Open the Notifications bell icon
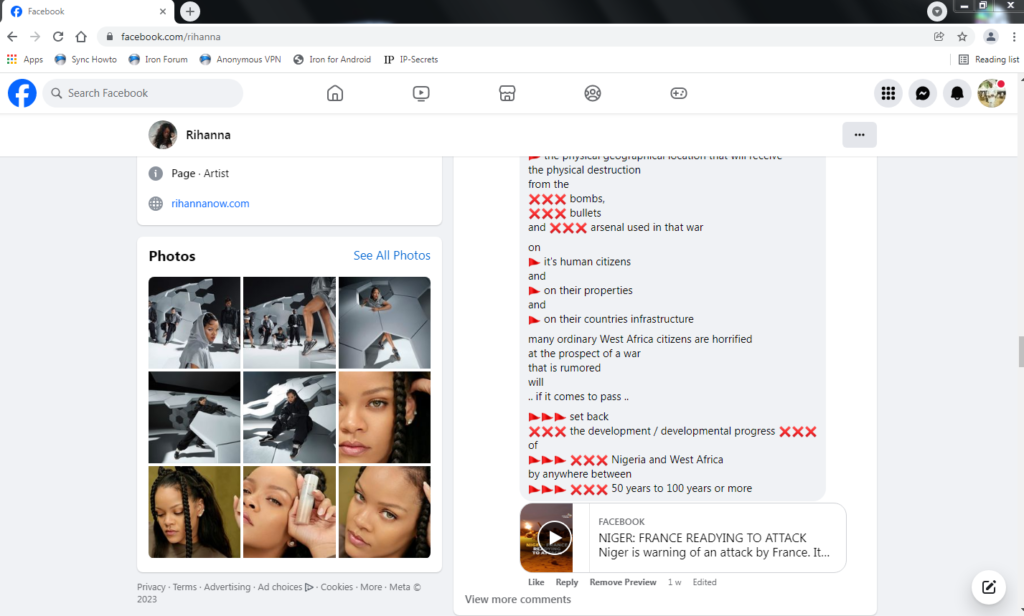Screen dimensions: 1024x616 tap(957, 93)
